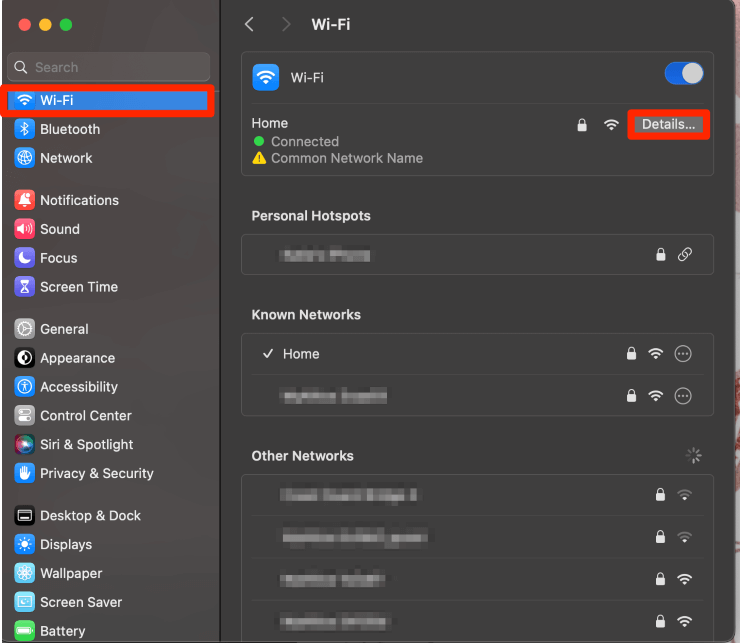This screenshot has height=643, width=740.
Task: Go back using the left chevron
Action: pyautogui.click(x=249, y=24)
